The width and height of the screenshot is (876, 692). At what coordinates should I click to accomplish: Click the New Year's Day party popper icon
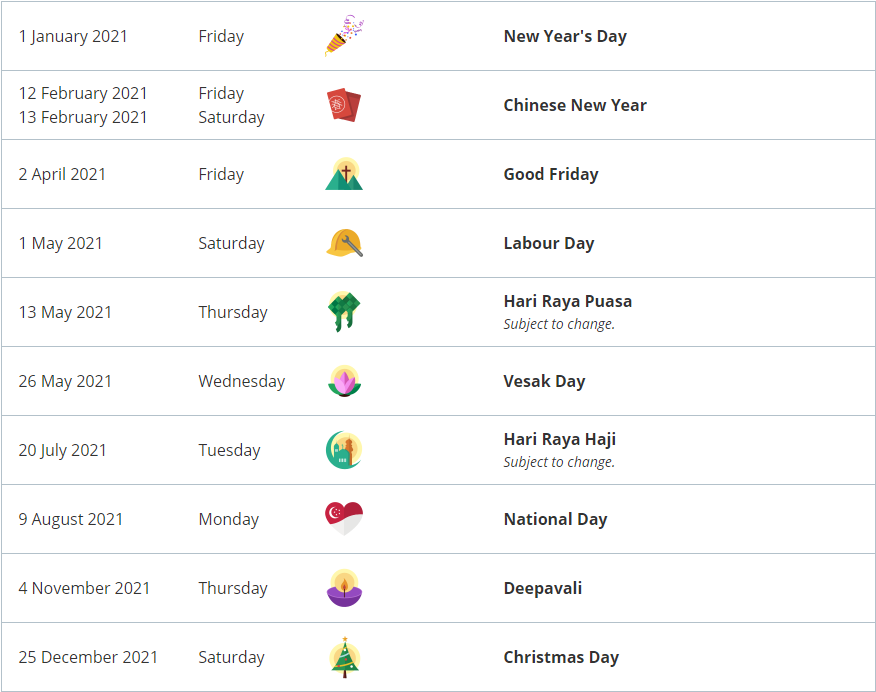(x=344, y=36)
